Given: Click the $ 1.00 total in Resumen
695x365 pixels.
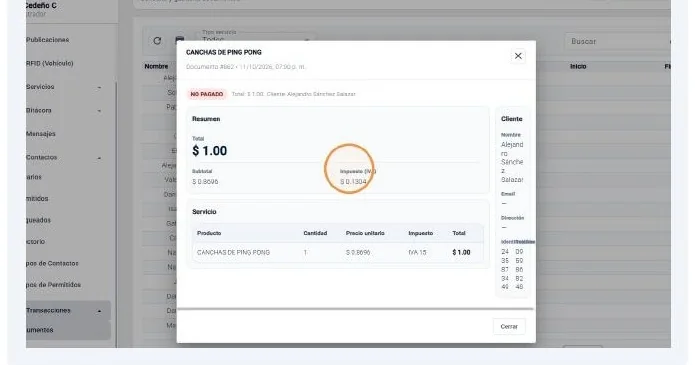Looking at the screenshot, I should tap(209, 151).
